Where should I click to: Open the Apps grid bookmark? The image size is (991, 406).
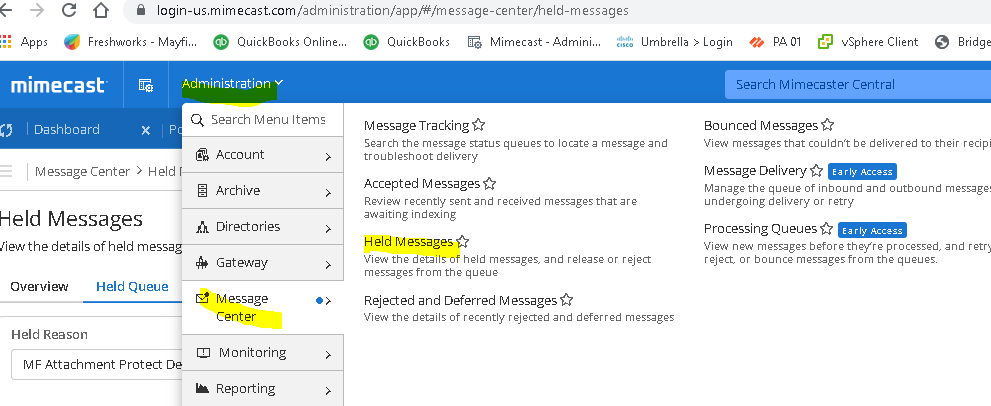(x=24, y=42)
